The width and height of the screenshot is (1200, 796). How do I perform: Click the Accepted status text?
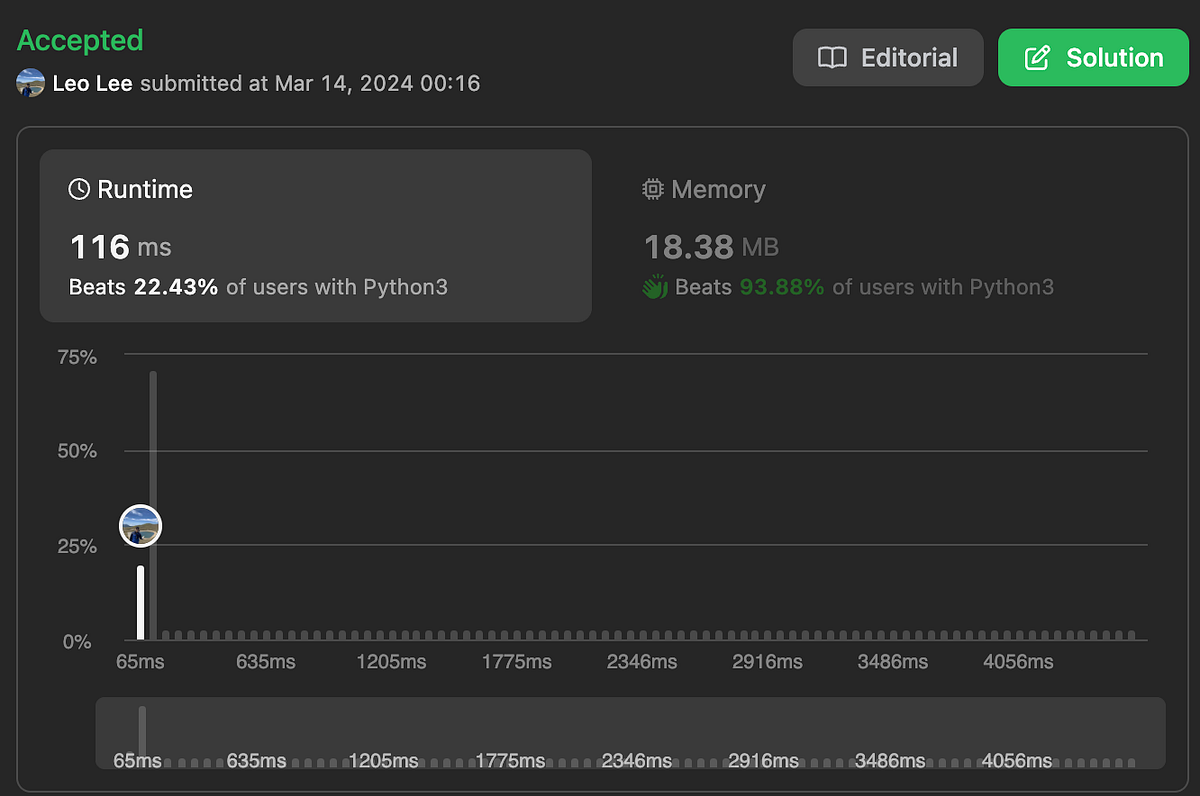pos(80,41)
